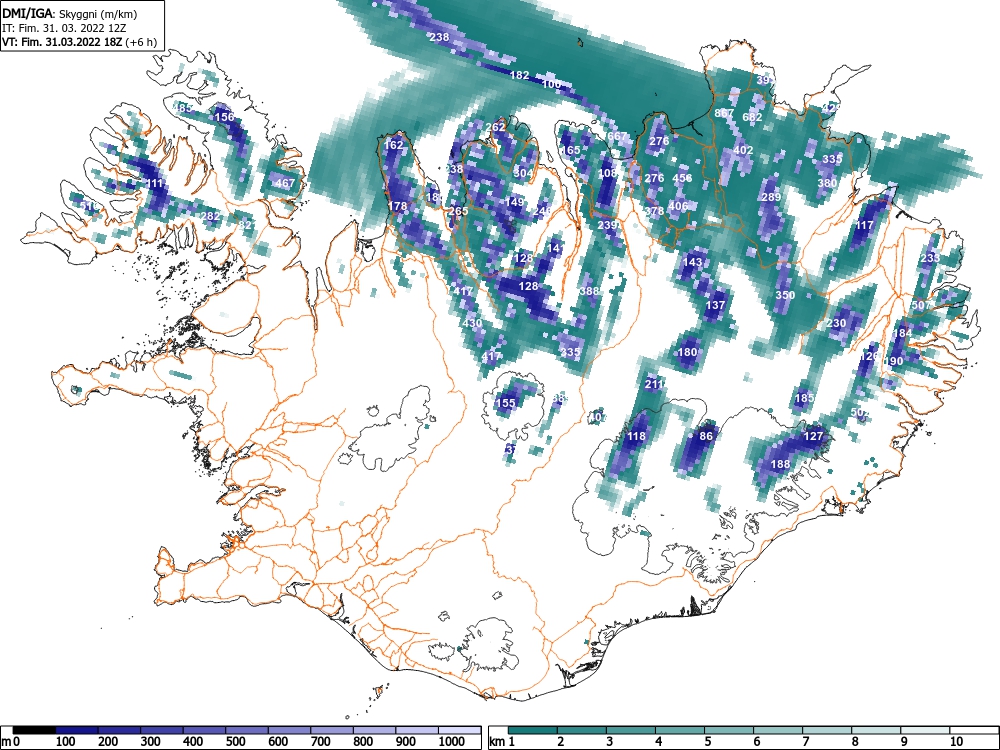Click the map value 111
This screenshot has width=1000, height=750.
(156, 184)
